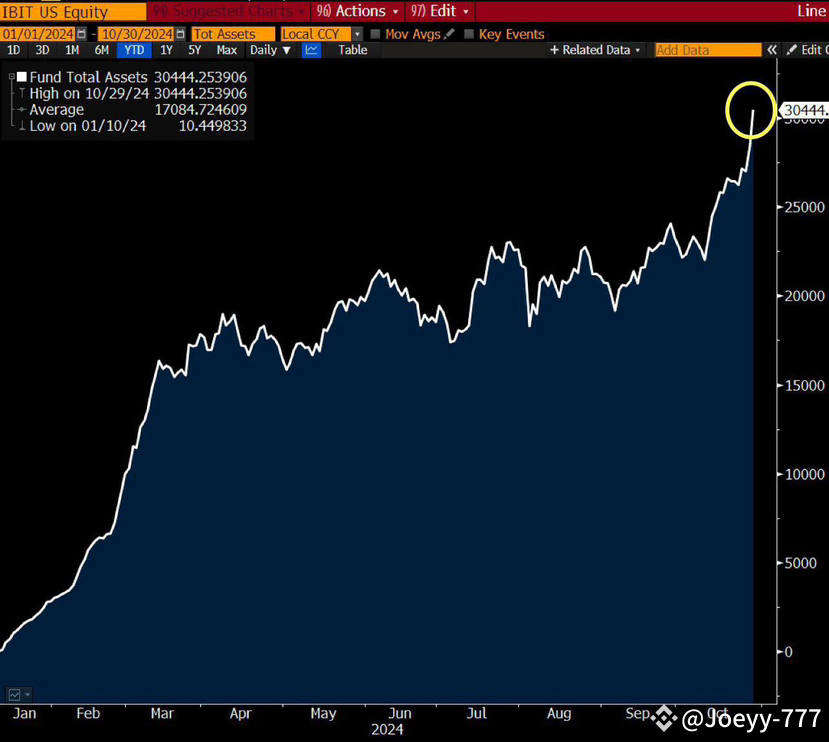Click the 20000 y-axis label
This screenshot has height=742, width=829.
[805, 296]
